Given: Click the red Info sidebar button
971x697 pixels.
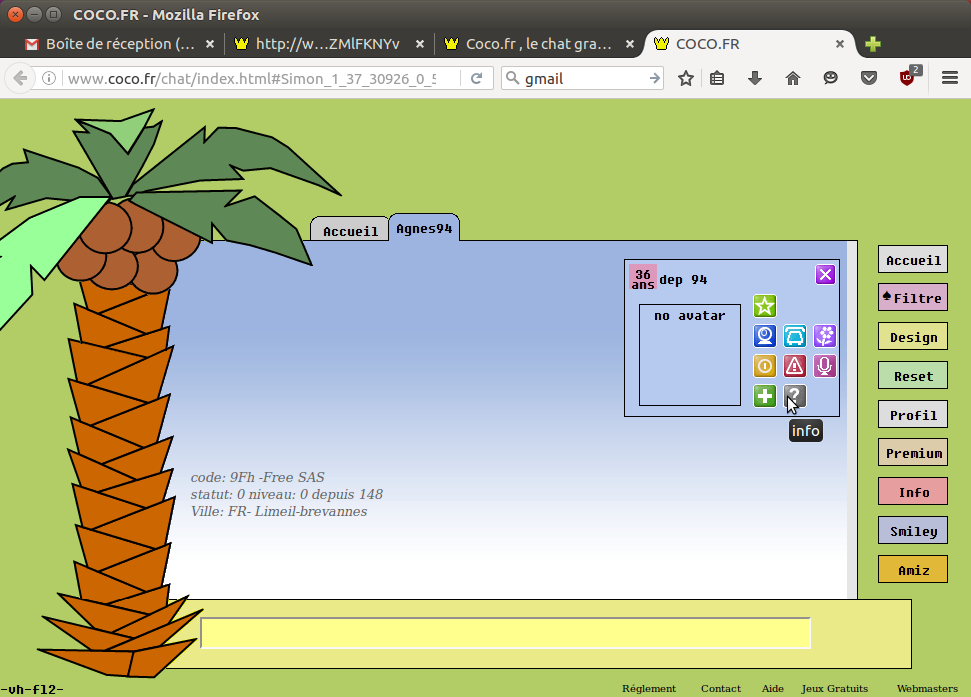Looking at the screenshot, I should (x=913, y=491).
